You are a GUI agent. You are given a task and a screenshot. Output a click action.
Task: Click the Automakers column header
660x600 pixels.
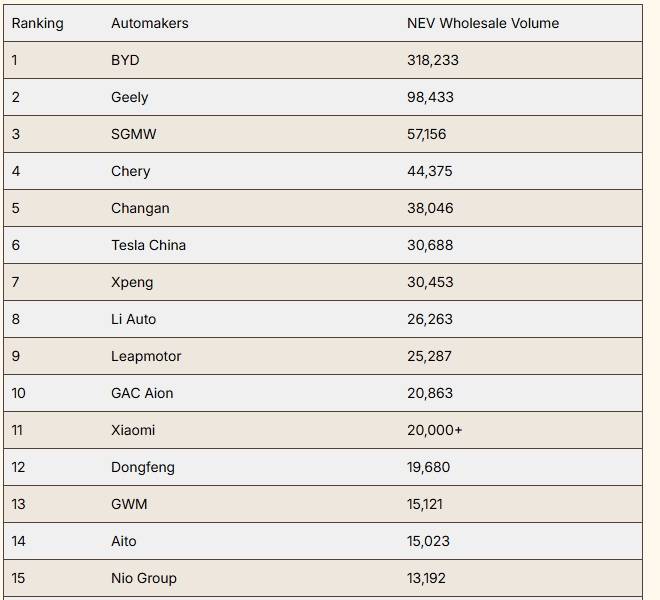(149, 23)
